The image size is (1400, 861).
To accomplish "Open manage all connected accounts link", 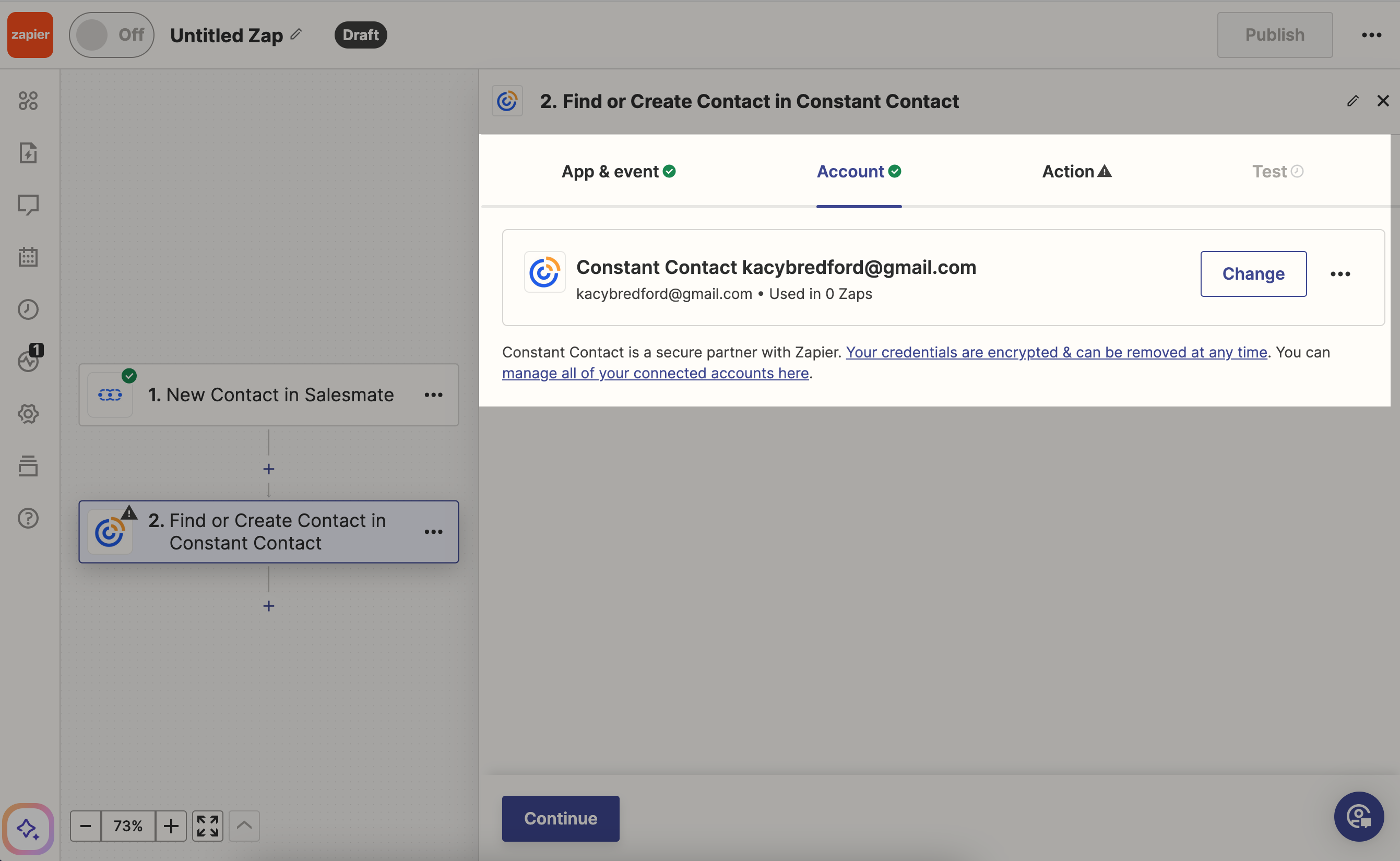I will pos(655,373).
